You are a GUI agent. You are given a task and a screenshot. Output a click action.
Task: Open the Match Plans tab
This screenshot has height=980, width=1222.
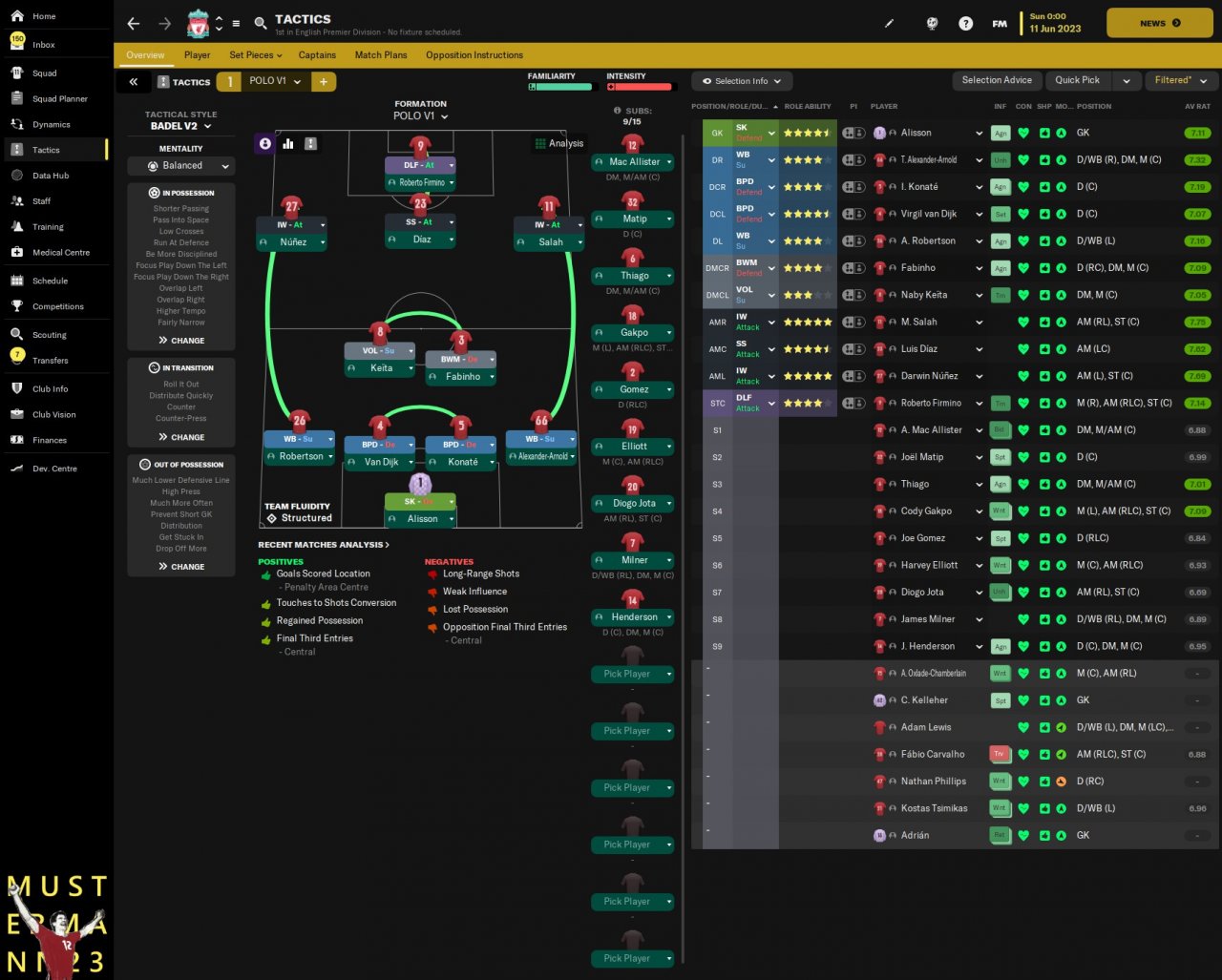[381, 55]
